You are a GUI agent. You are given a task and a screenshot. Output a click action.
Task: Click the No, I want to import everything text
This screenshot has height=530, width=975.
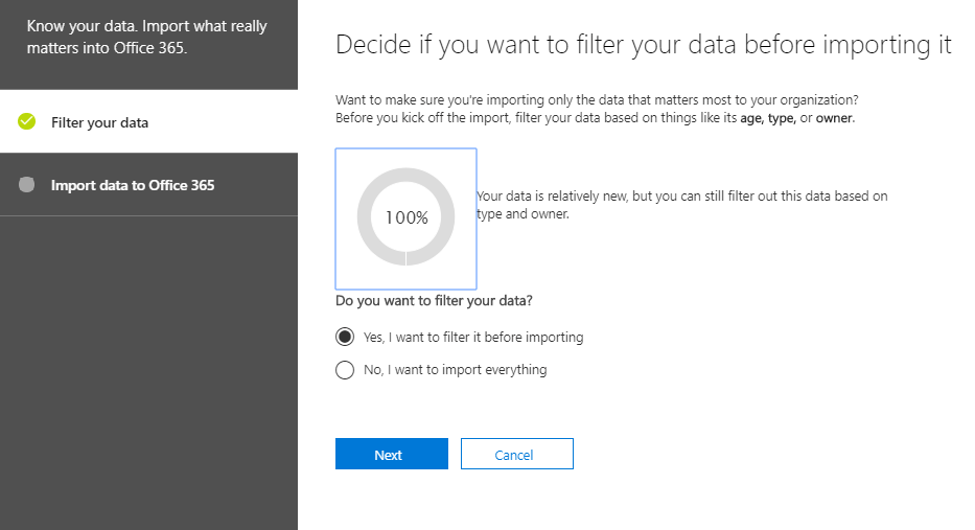click(455, 370)
